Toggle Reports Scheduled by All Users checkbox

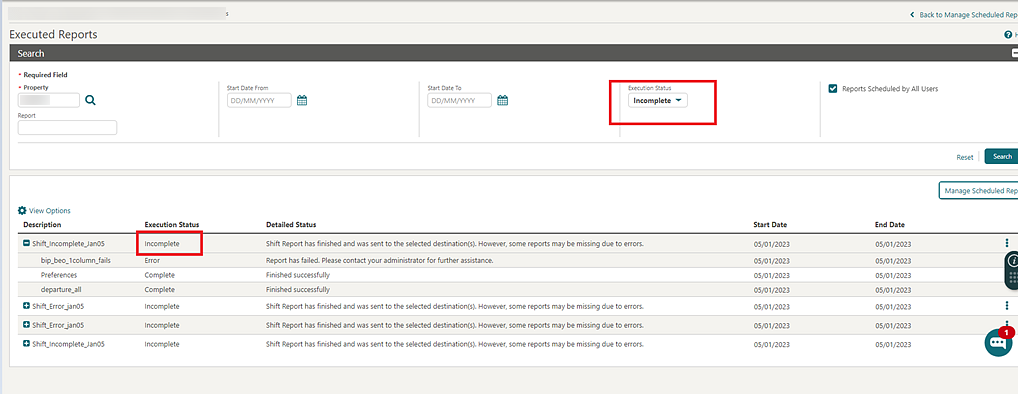[833, 89]
